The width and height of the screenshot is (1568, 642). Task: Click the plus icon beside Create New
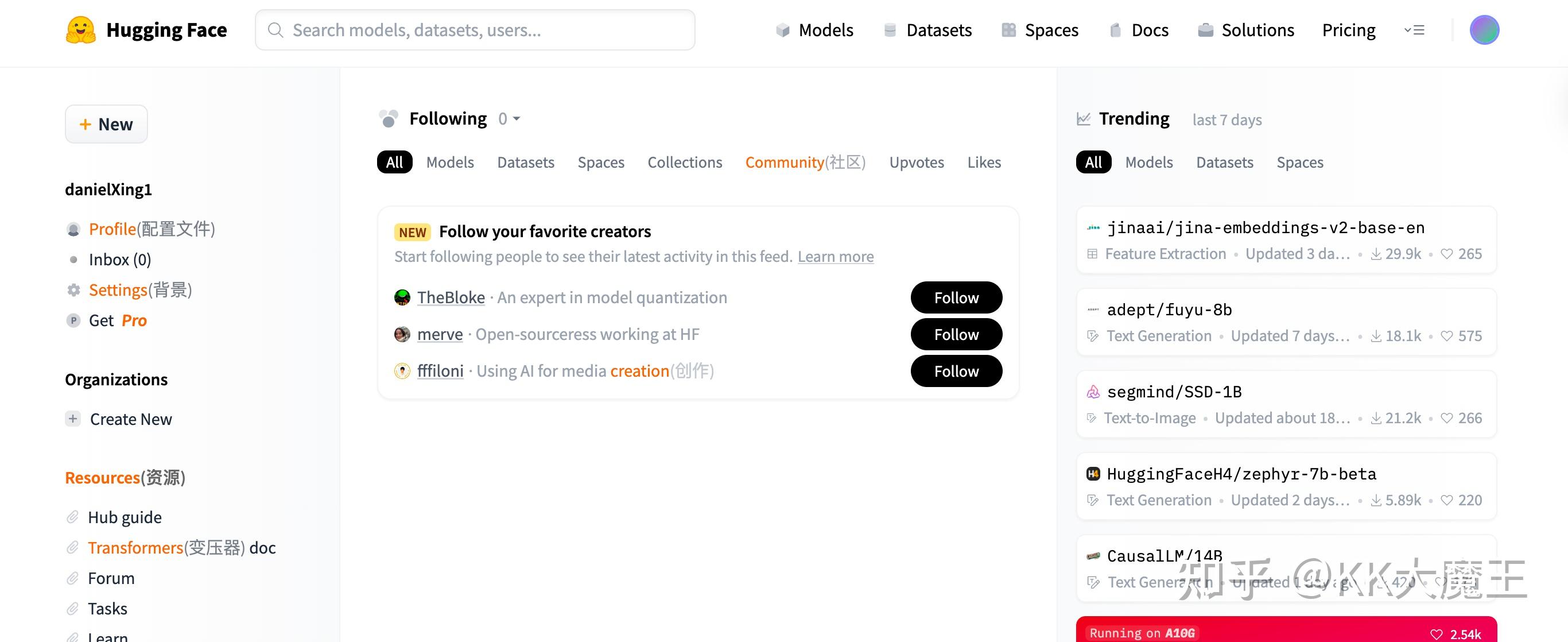coord(73,419)
